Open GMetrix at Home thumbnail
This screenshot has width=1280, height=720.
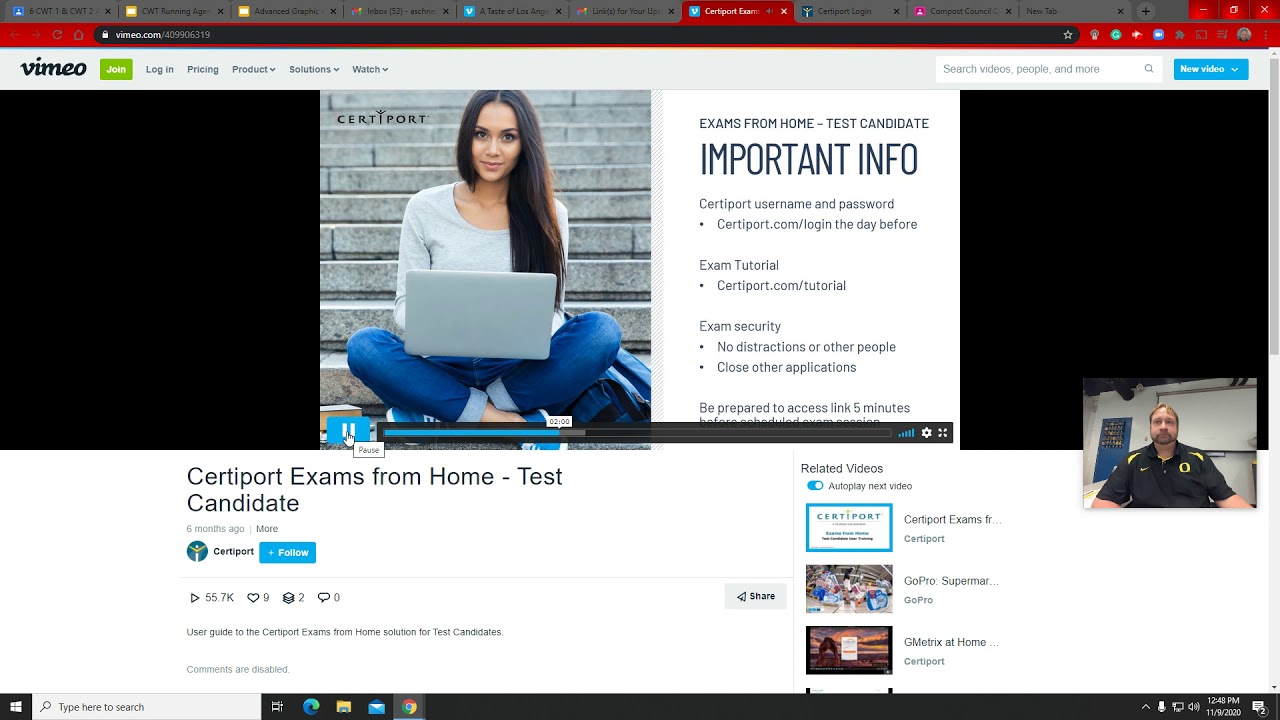coord(849,650)
